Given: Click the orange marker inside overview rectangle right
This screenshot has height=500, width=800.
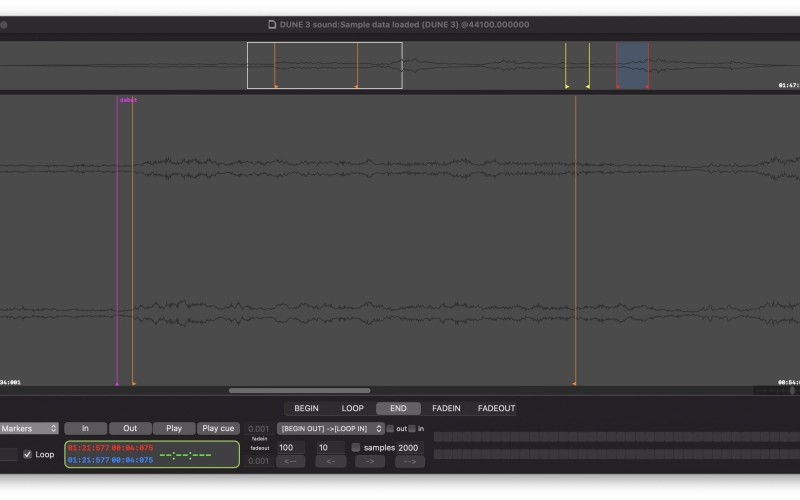Looking at the screenshot, I should pos(357,65).
